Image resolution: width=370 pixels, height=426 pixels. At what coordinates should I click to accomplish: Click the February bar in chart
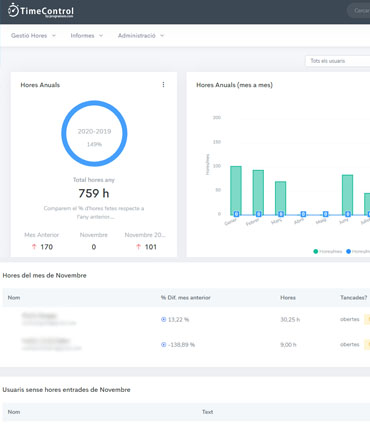point(258,192)
